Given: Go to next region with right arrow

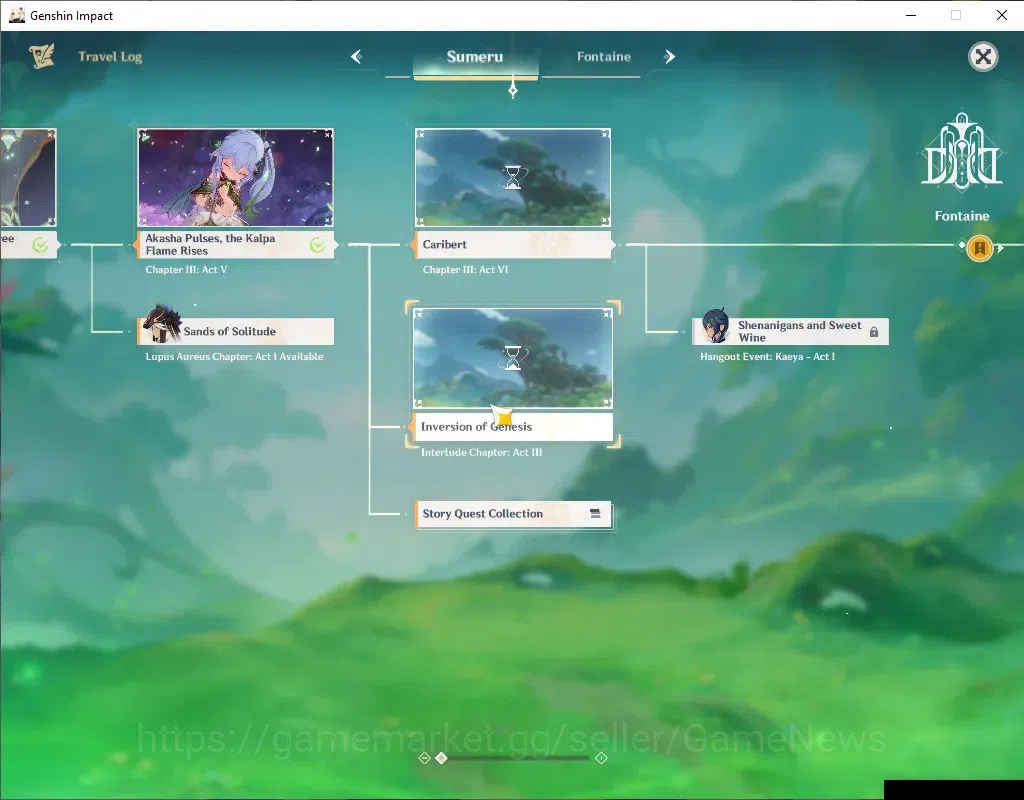Looking at the screenshot, I should (x=669, y=57).
